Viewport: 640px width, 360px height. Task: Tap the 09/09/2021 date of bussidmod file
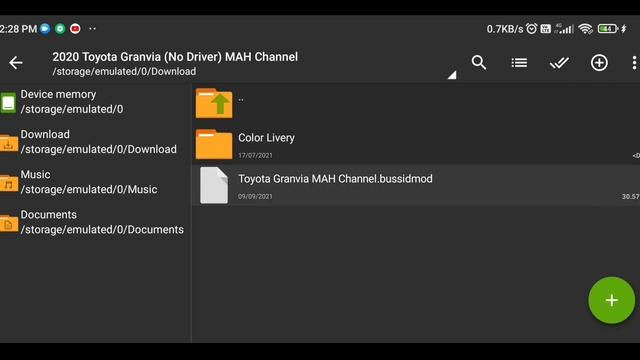255,196
